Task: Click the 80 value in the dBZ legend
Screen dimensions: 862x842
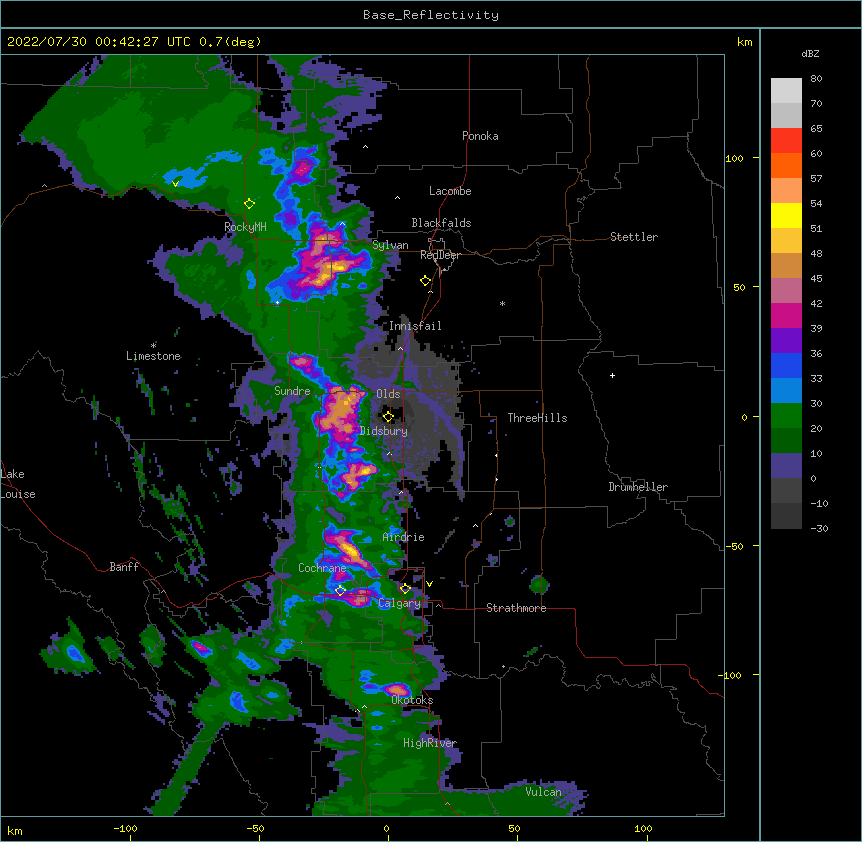Action: 816,79
